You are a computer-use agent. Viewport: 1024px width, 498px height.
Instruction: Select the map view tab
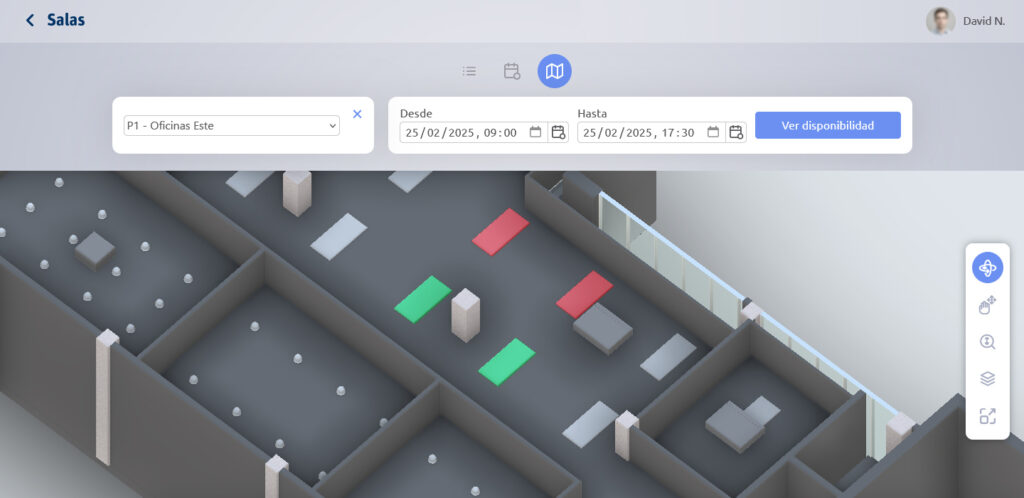(x=554, y=71)
